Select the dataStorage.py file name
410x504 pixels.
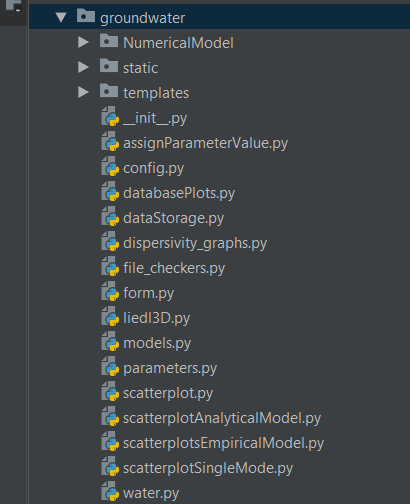click(x=174, y=218)
